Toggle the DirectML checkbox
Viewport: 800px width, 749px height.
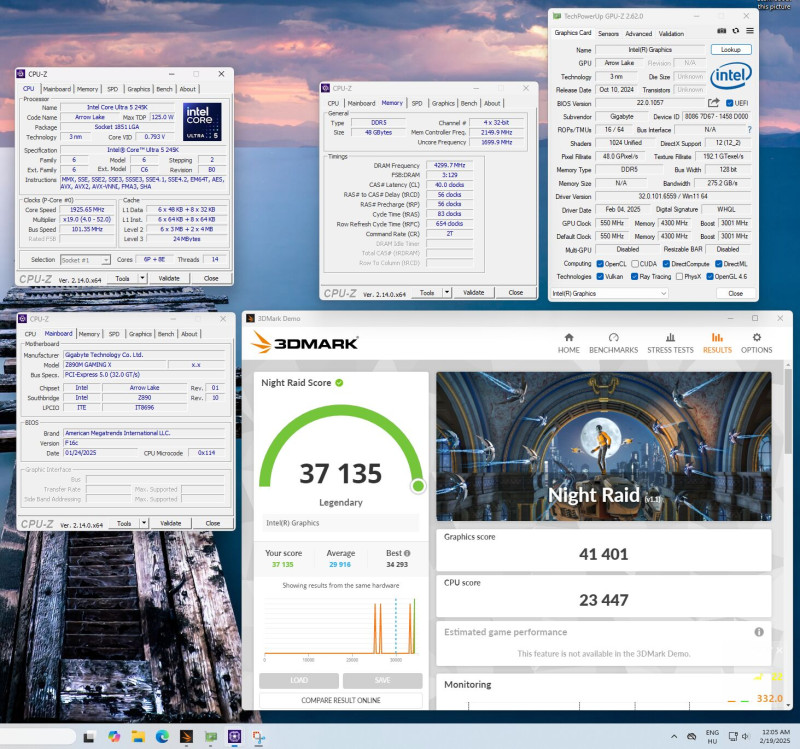[x=718, y=264]
